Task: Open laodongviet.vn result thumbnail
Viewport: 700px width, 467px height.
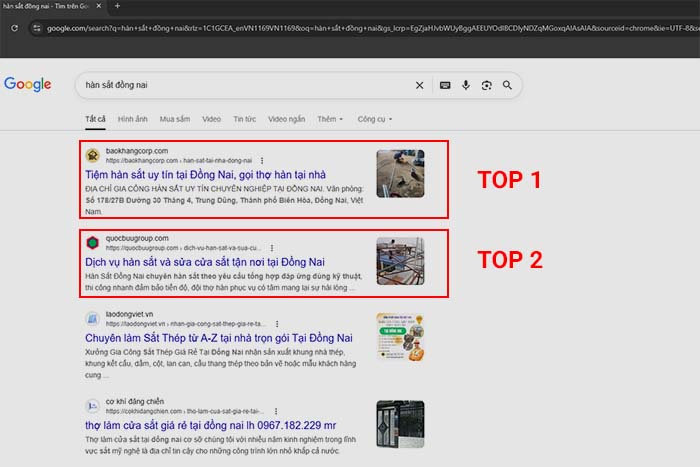Action: 400,337
